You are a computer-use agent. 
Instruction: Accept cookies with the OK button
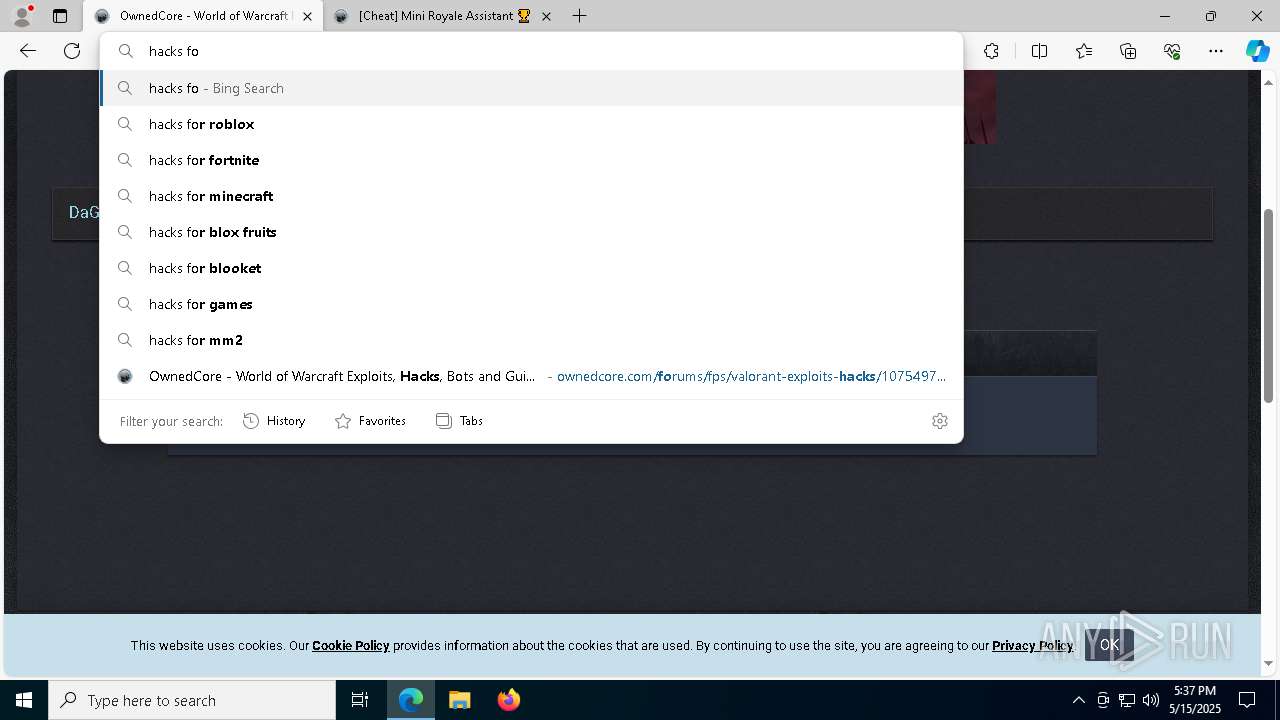1109,645
